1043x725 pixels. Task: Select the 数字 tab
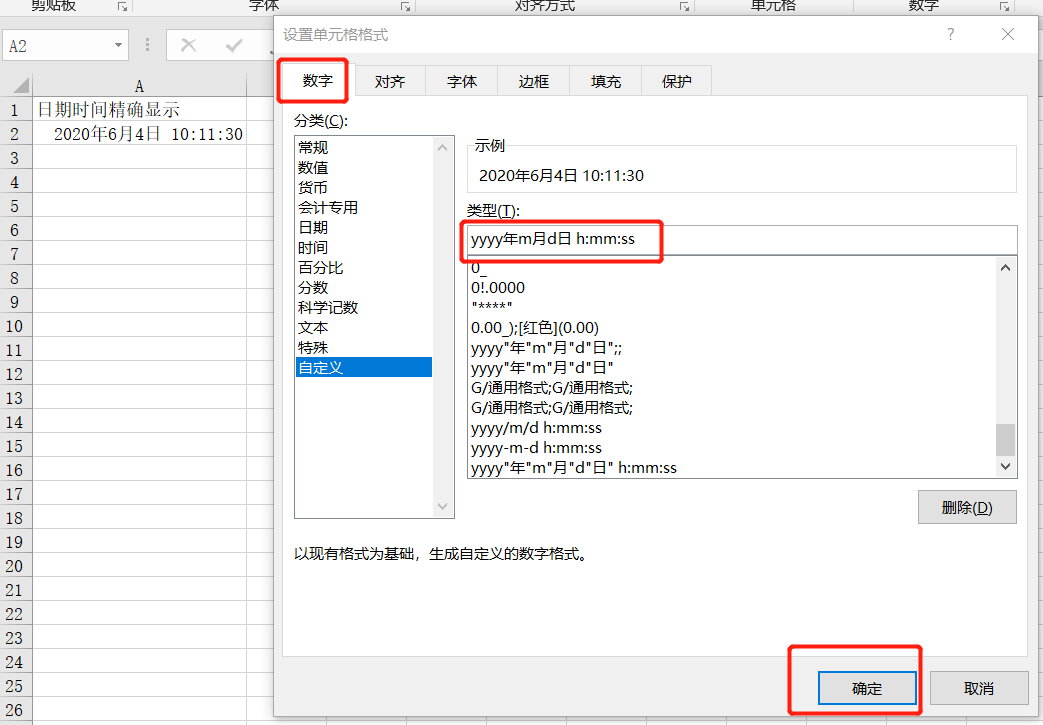click(x=317, y=80)
